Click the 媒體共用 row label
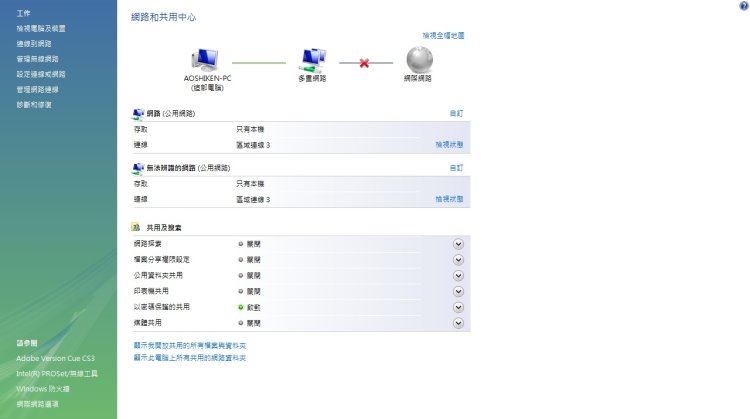 (x=147, y=322)
